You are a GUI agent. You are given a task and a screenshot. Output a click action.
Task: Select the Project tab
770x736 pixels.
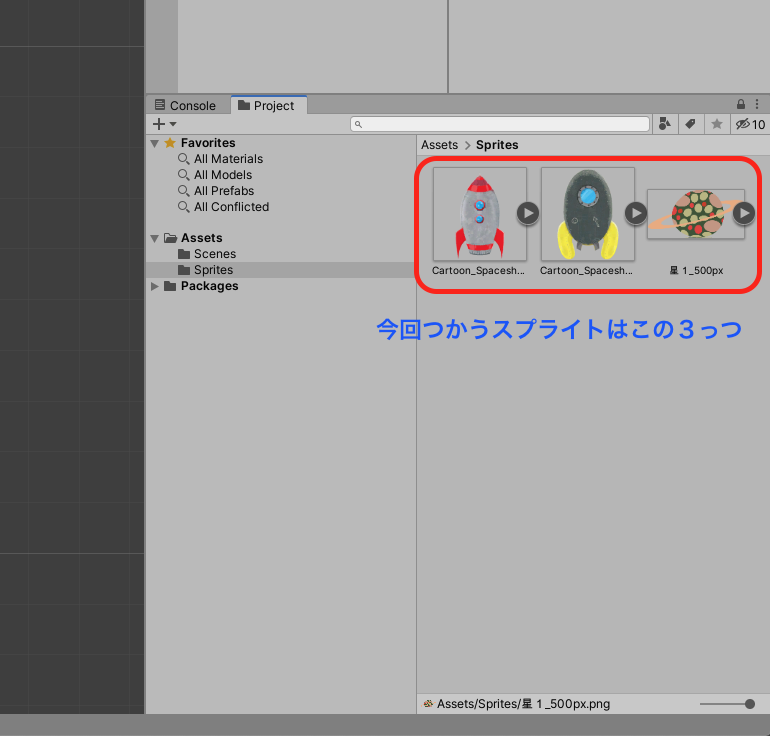(x=267, y=105)
